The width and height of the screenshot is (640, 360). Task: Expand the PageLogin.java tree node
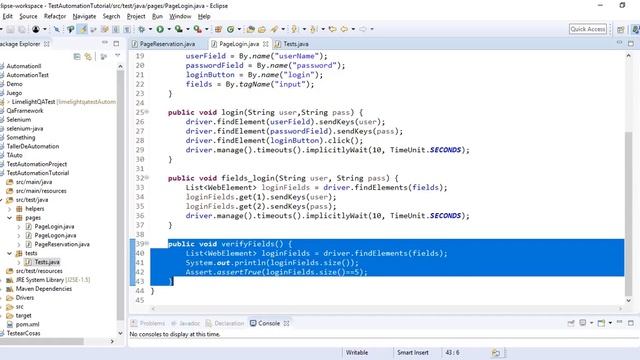click(18, 227)
